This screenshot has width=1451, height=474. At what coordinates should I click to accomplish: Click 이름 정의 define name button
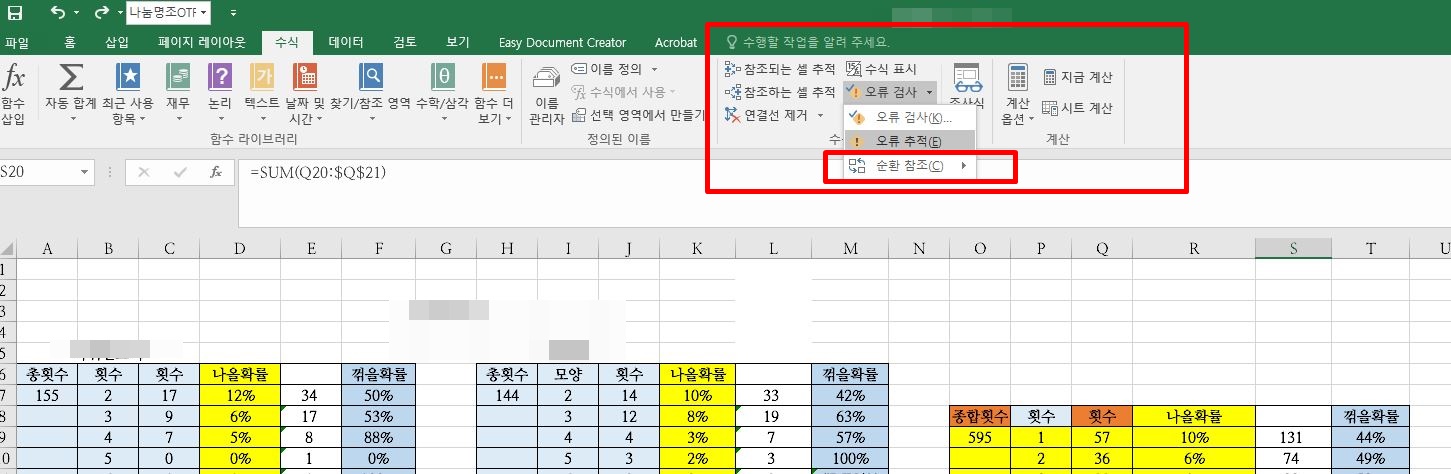(x=609, y=69)
